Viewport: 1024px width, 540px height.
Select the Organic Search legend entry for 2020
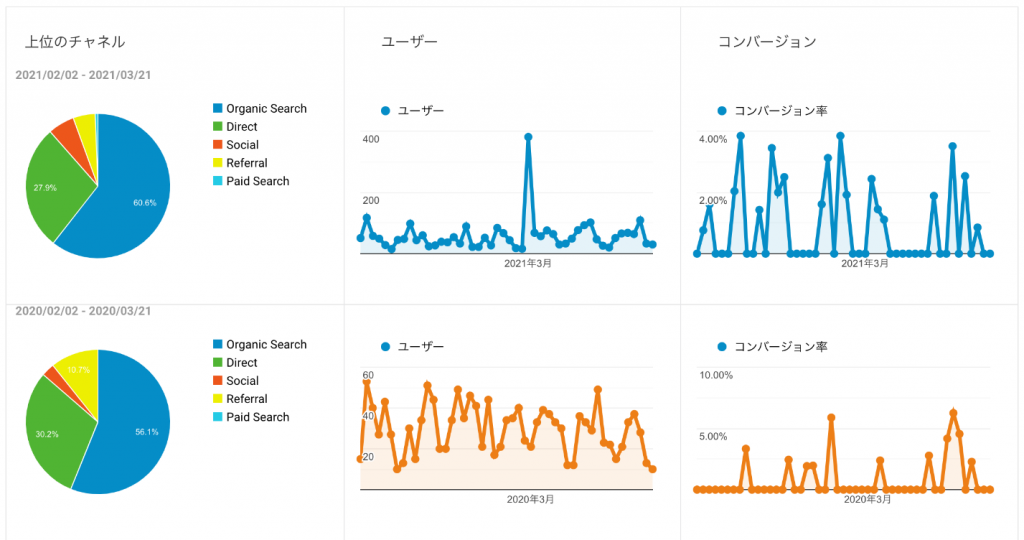[x=266, y=345]
